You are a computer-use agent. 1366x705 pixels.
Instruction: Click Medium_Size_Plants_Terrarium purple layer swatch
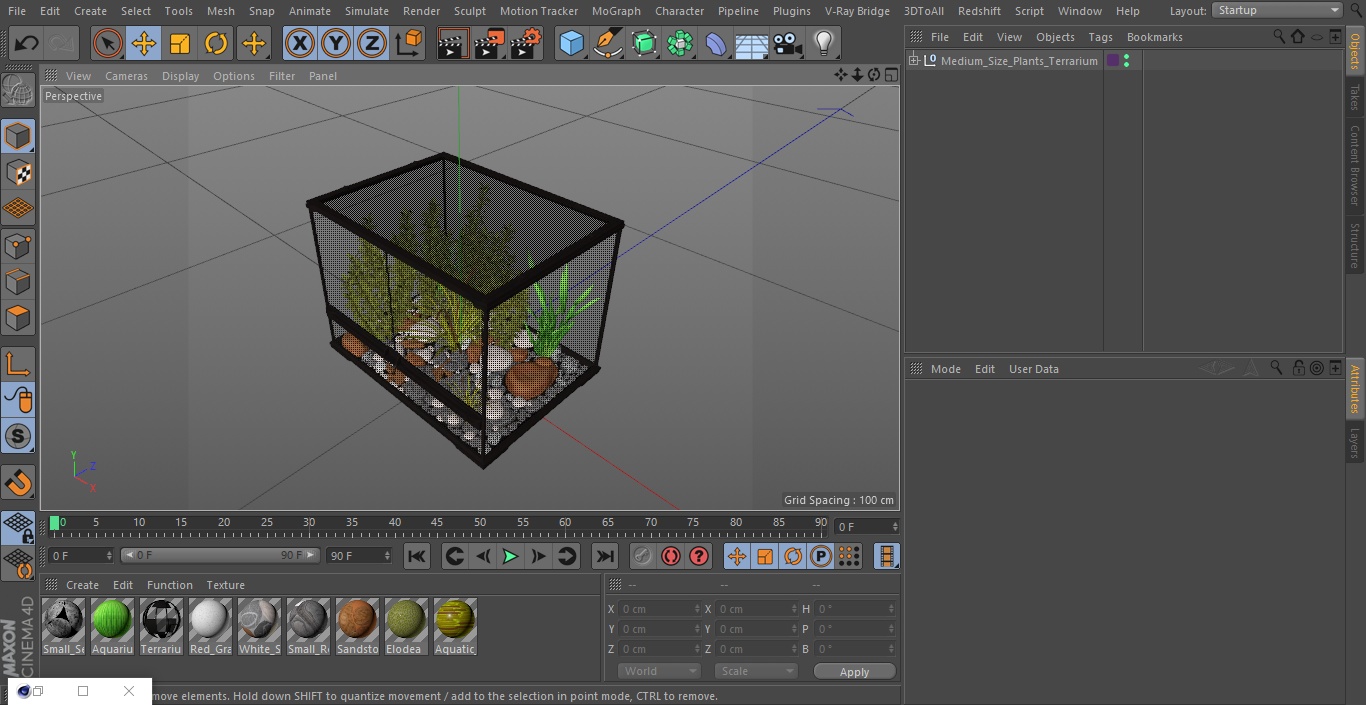point(1113,61)
